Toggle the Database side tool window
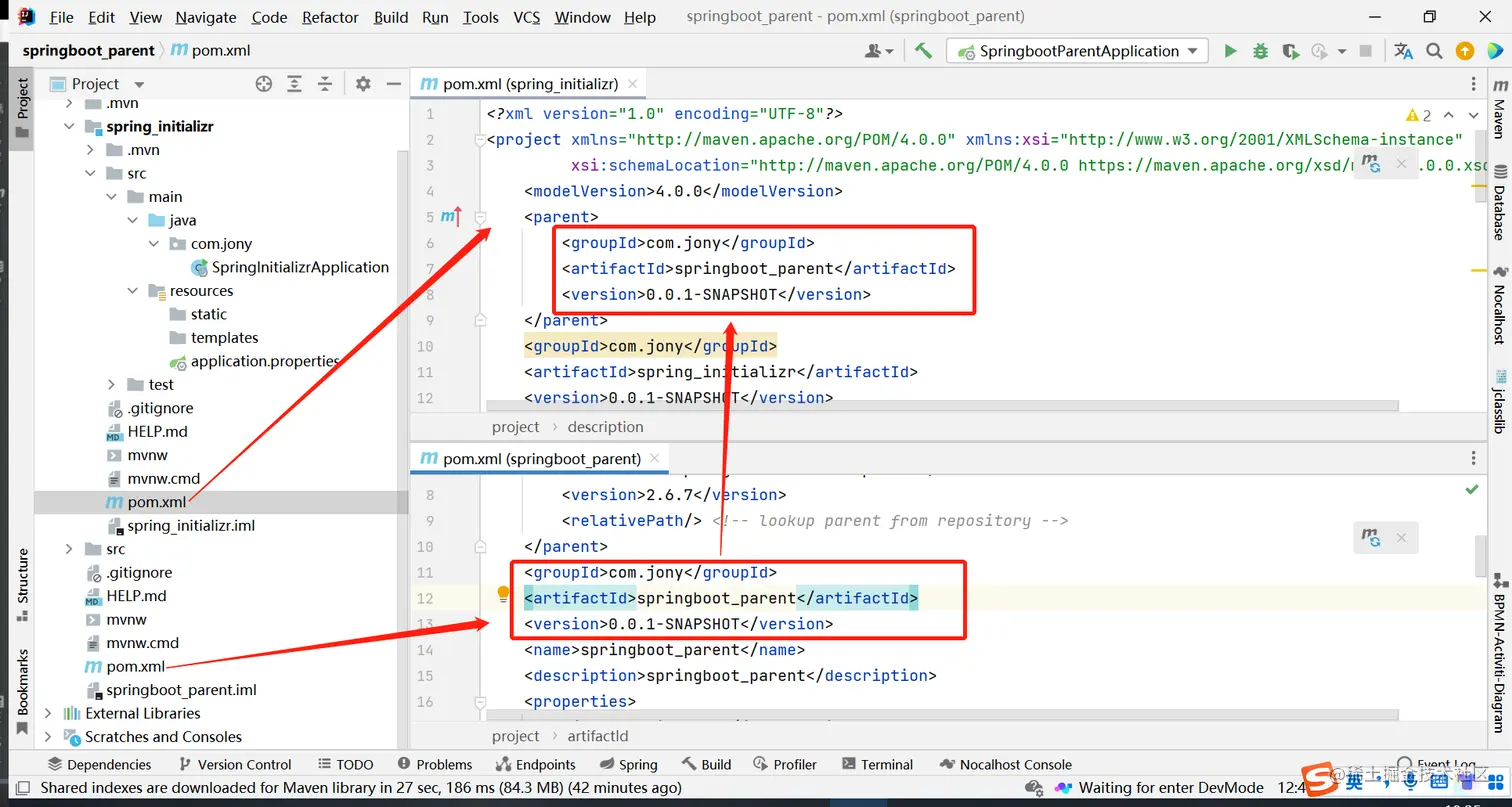The width and height of the screenshot is (1512, 807). click(1499, 204)
